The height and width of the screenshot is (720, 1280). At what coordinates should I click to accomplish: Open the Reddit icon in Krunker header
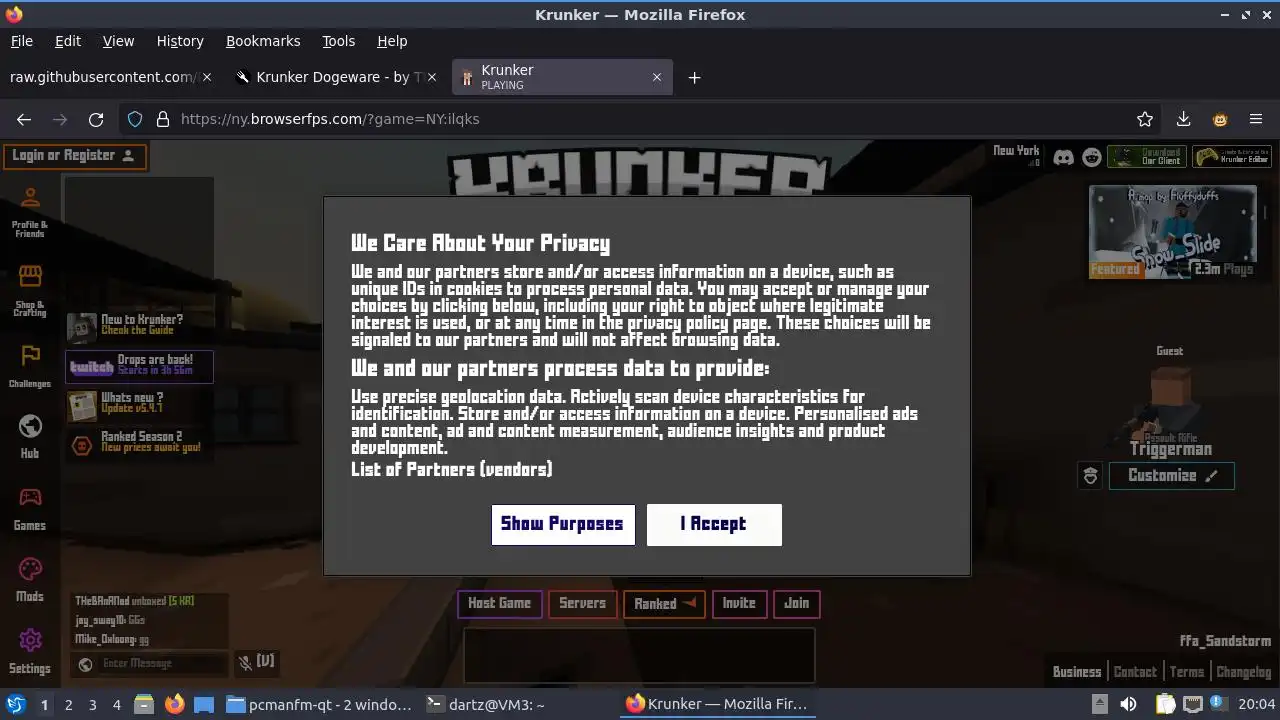[1092, 157]
